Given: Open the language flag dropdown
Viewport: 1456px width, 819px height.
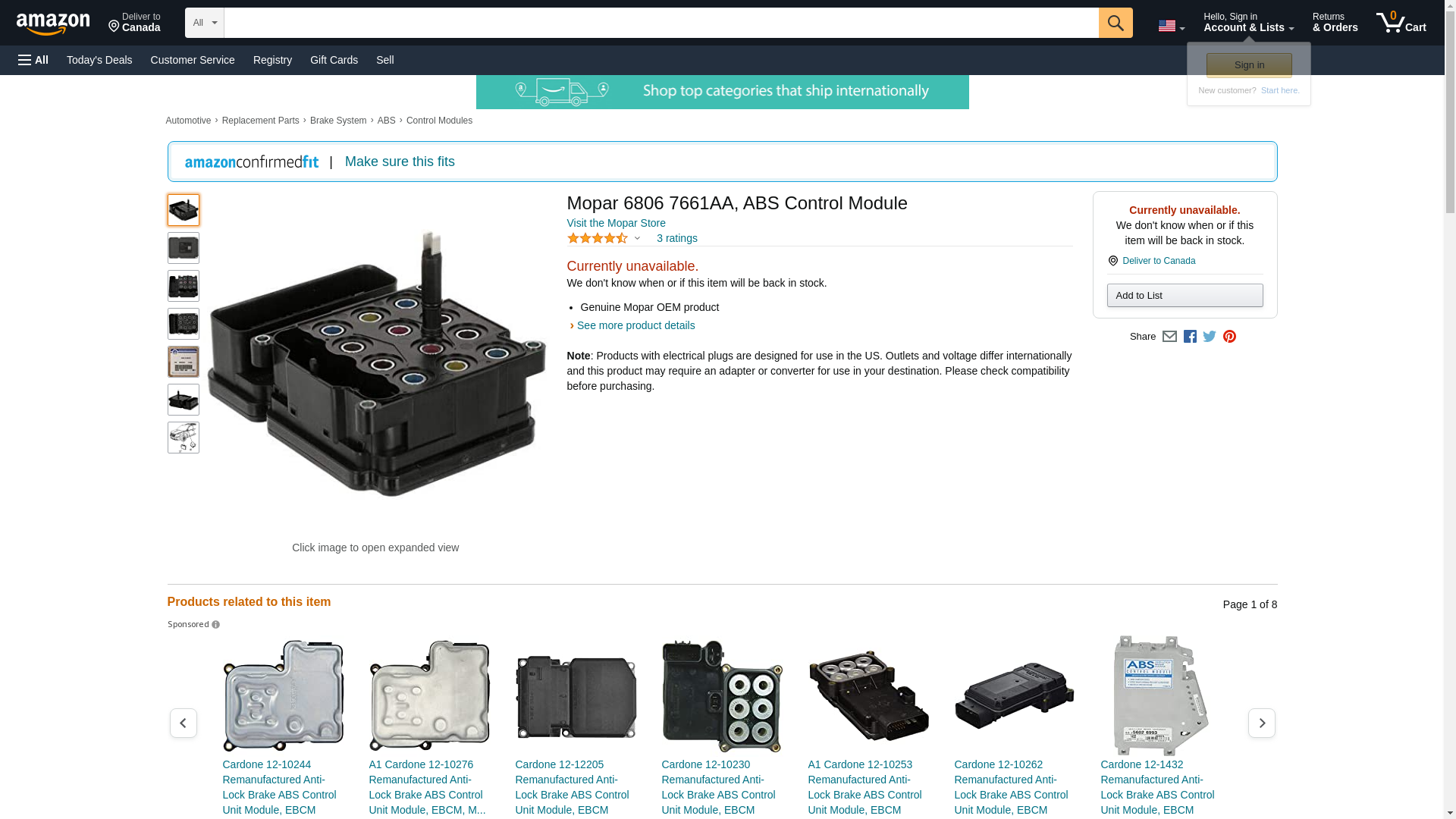Looking at the screenshot, I should (x=1172, y=26).
